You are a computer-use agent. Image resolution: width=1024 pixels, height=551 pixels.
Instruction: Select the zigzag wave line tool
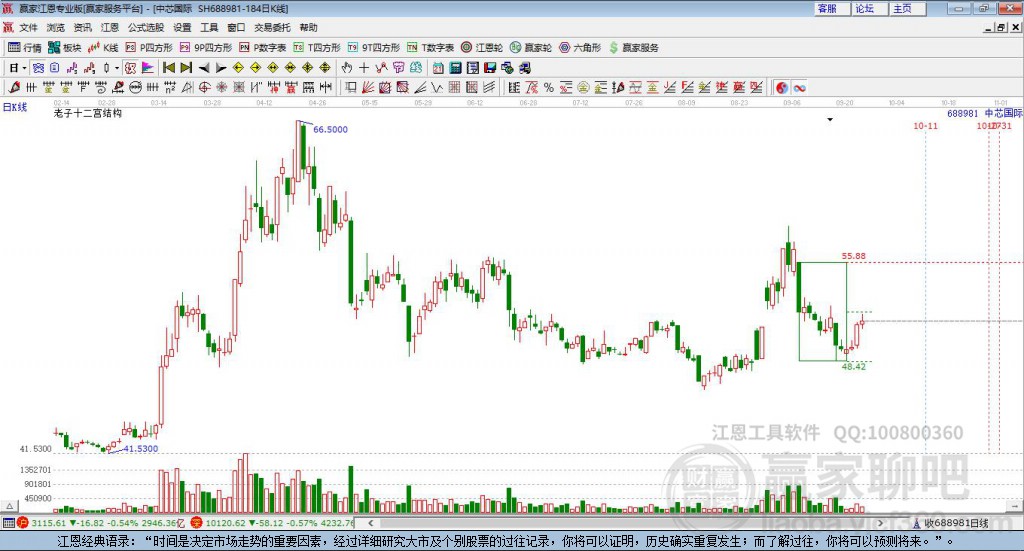coord(436,87)
